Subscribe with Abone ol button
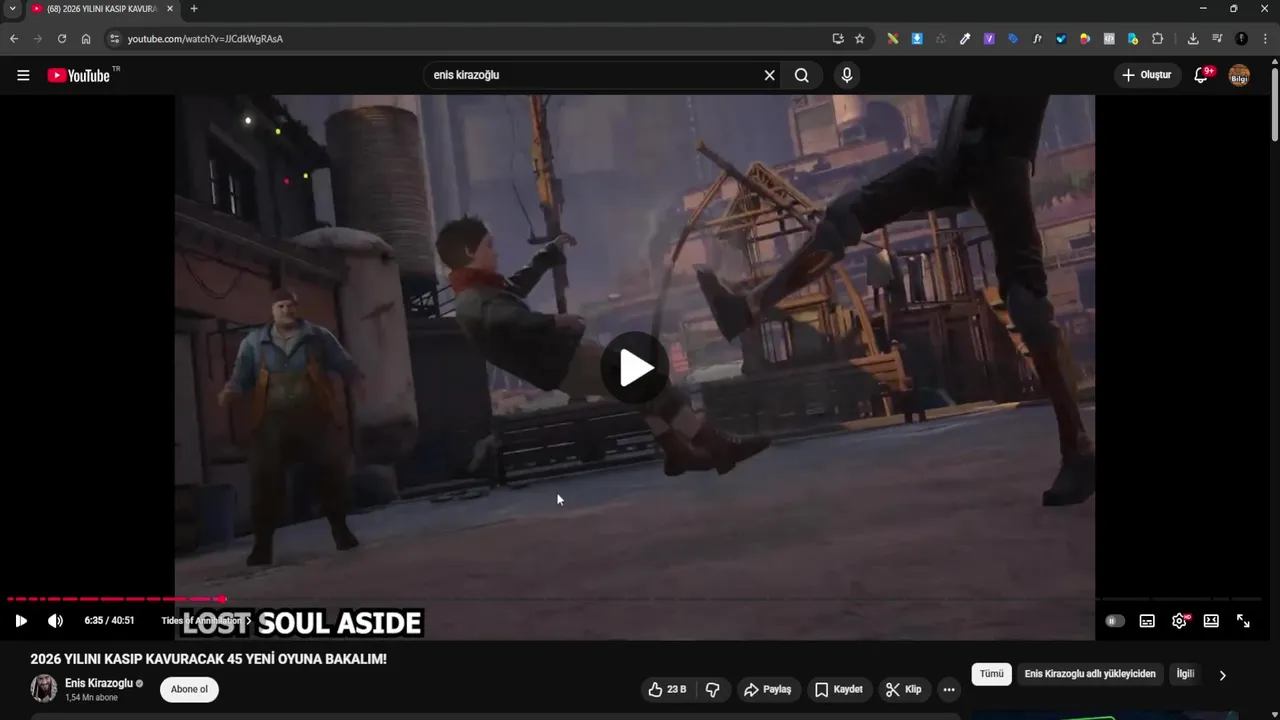The height and width of the screenshot is (720, 1280). [189, 689]
